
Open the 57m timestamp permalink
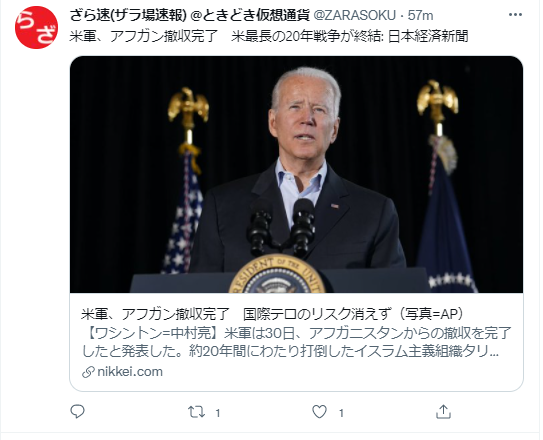420,16
